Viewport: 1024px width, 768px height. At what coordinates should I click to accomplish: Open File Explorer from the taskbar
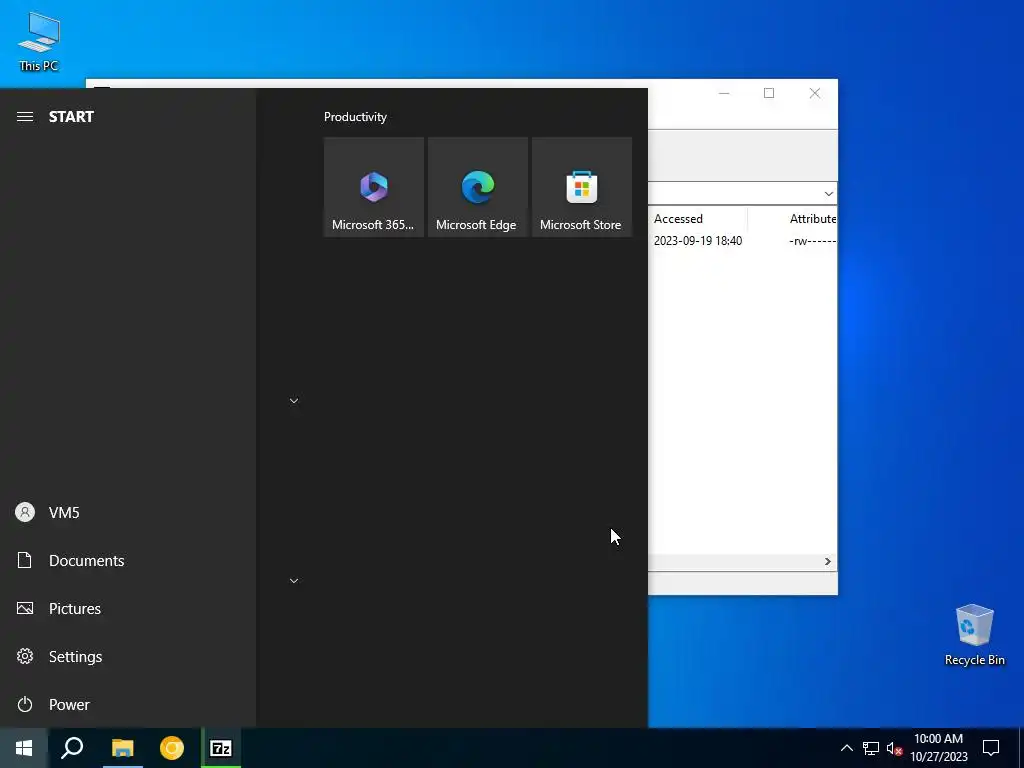coord(122,748)
